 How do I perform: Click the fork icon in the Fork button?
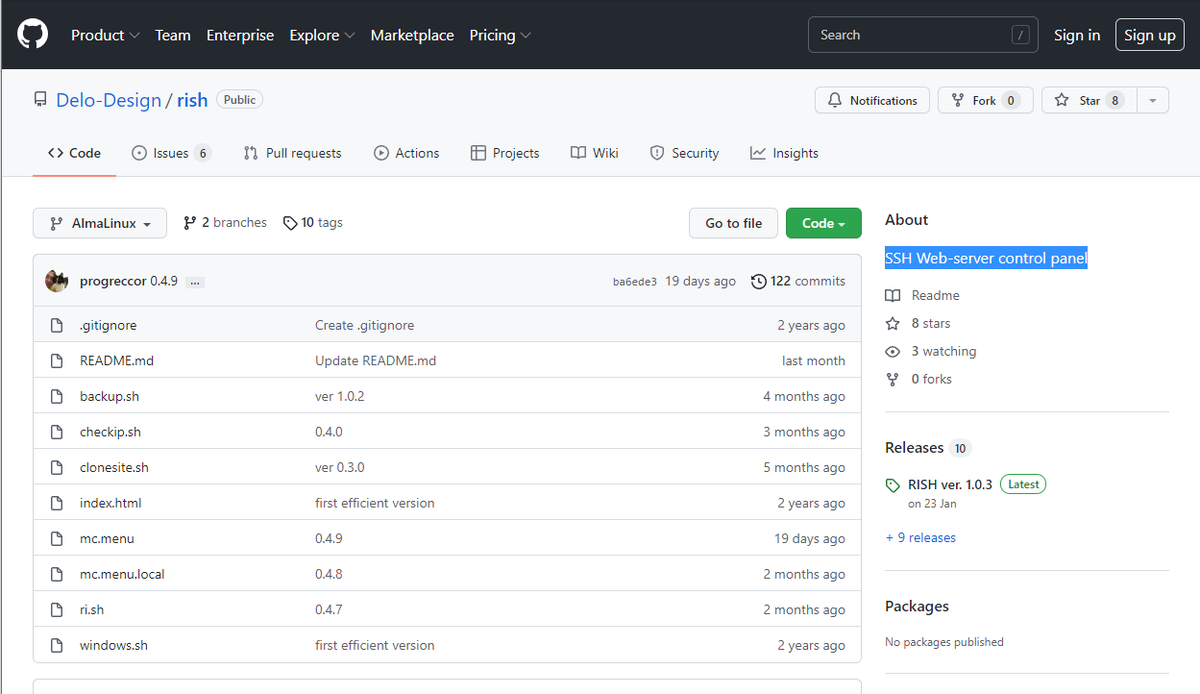(958, 100)
